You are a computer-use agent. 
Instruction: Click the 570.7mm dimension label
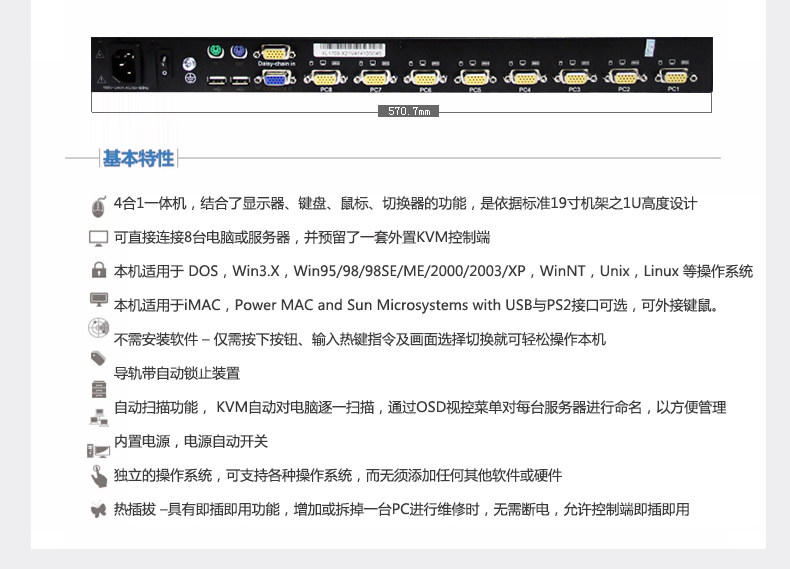tap(409, 111)
